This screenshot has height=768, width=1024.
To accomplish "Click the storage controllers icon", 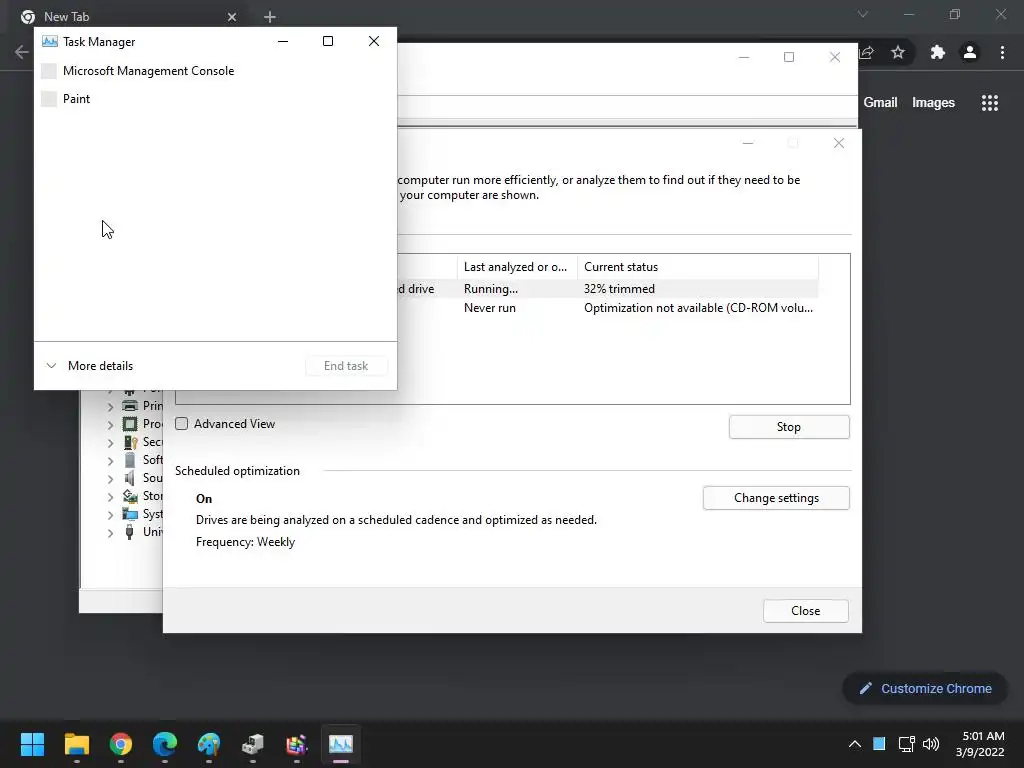I will click(x=130, y=496).
